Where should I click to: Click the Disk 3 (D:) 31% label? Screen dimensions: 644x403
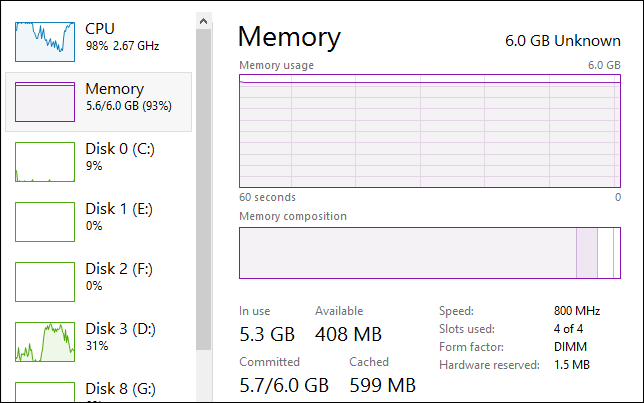coord(120,337)
